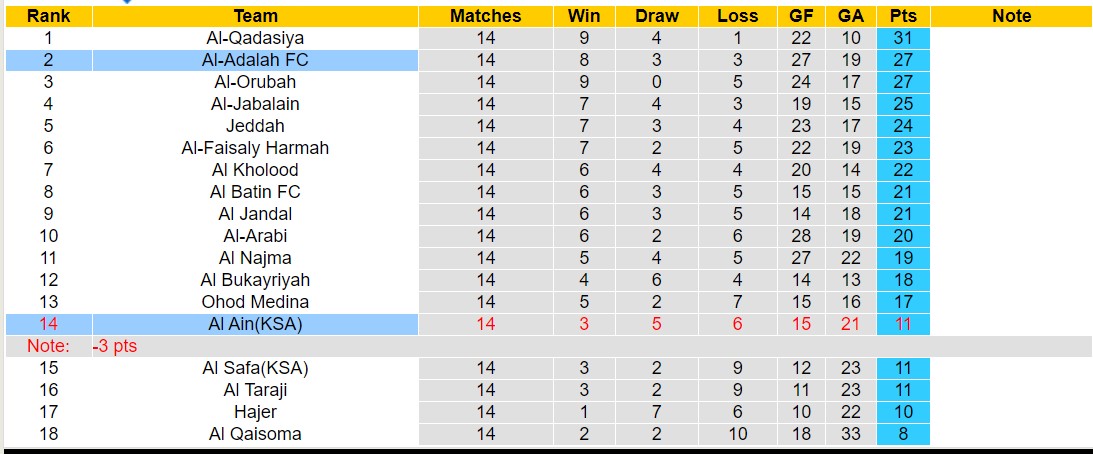This screenshot has height=454, width=1093.
Task: Click the Win column header
Action: pos(583,16)
